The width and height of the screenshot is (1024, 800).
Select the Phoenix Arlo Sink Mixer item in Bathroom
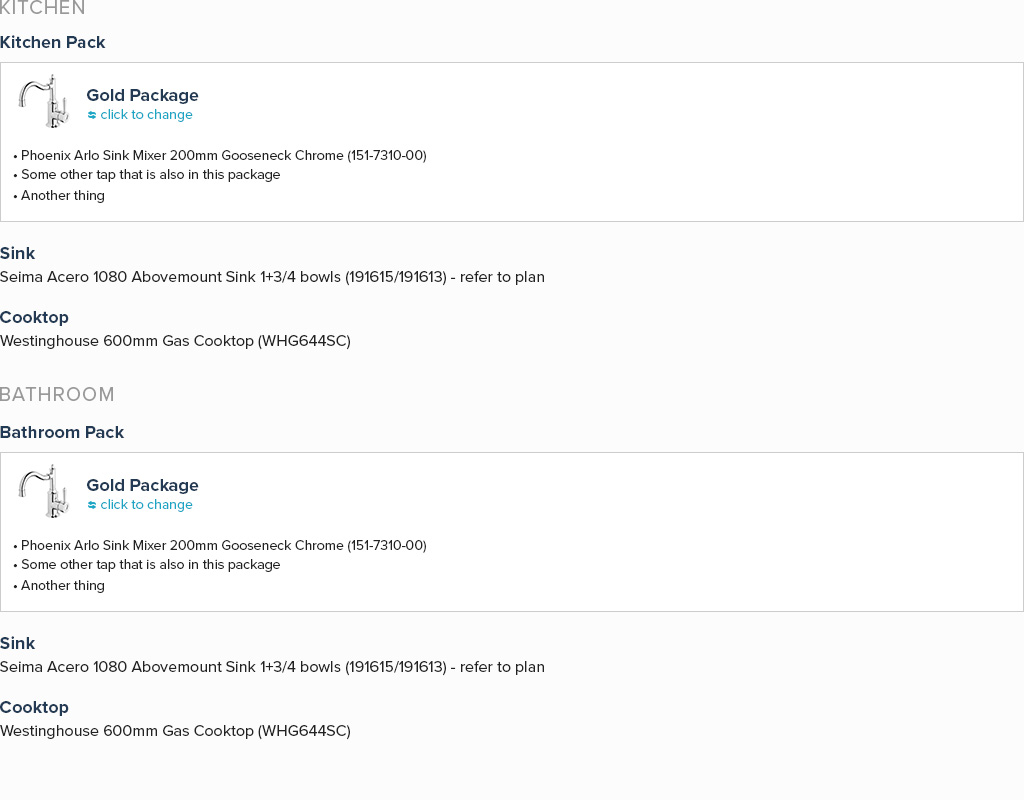pos(223,546)
